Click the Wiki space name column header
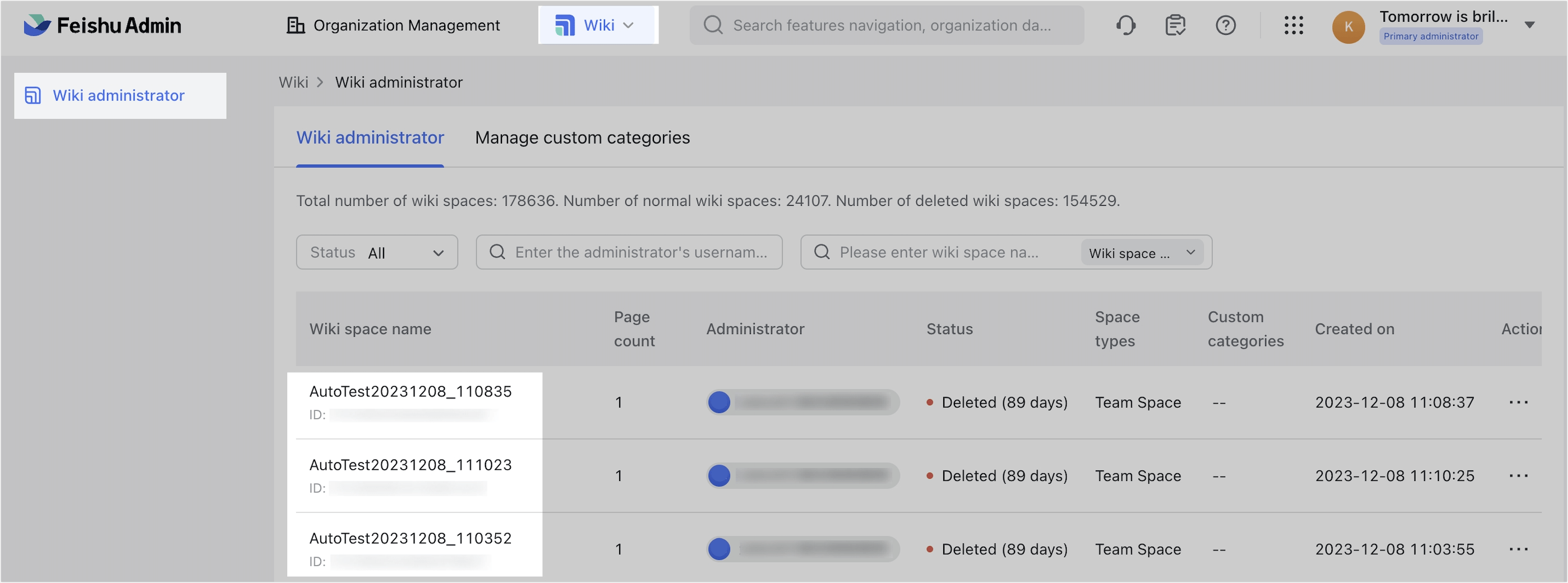The height and width of the screenshot is (583, 1568). coord(370,328)
